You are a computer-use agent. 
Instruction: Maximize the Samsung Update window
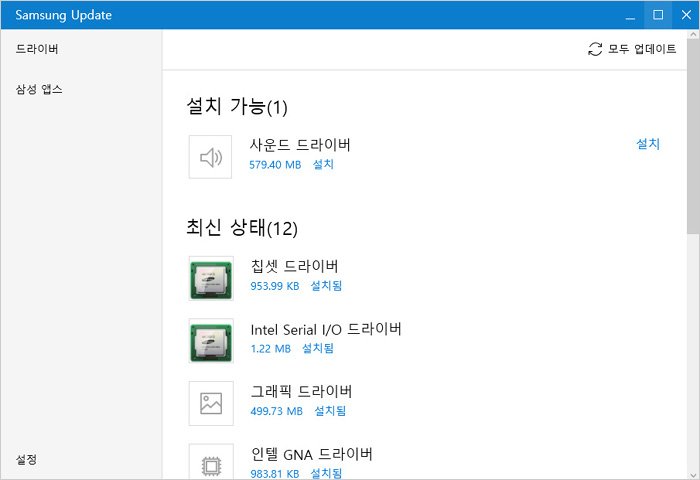click(658, 15)
